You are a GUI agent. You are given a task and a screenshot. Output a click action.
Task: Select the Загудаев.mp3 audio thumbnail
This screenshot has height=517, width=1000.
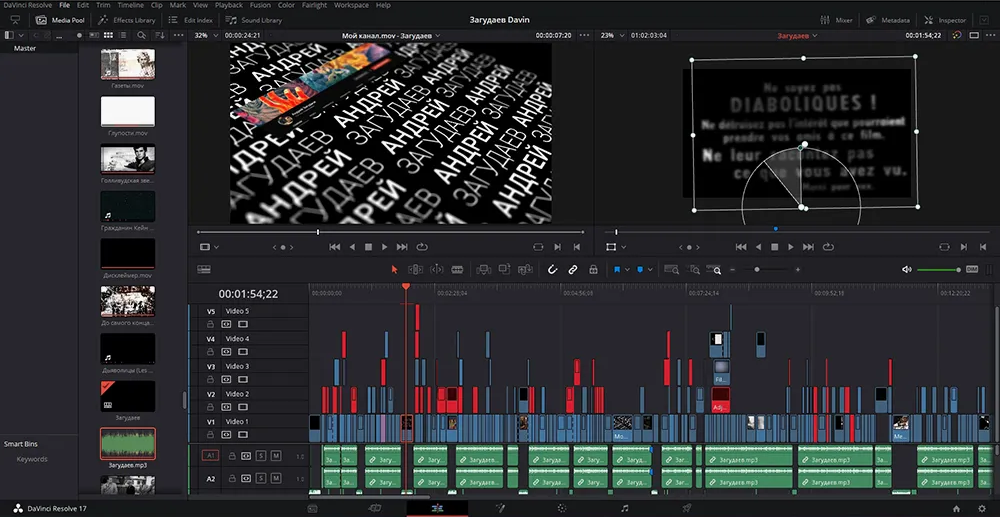click(x=128, y=444)
